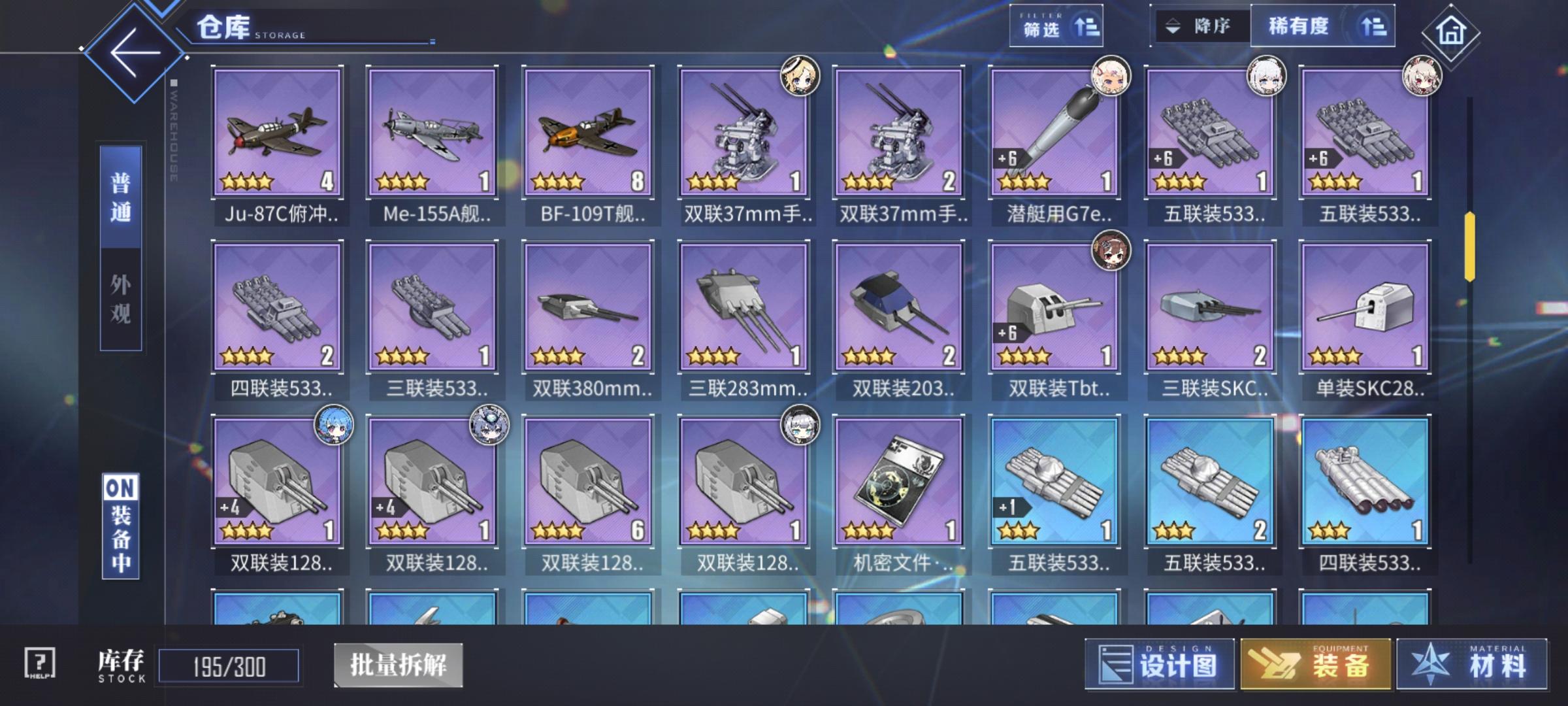Switch to the 外观 side tab

(121, 299)
